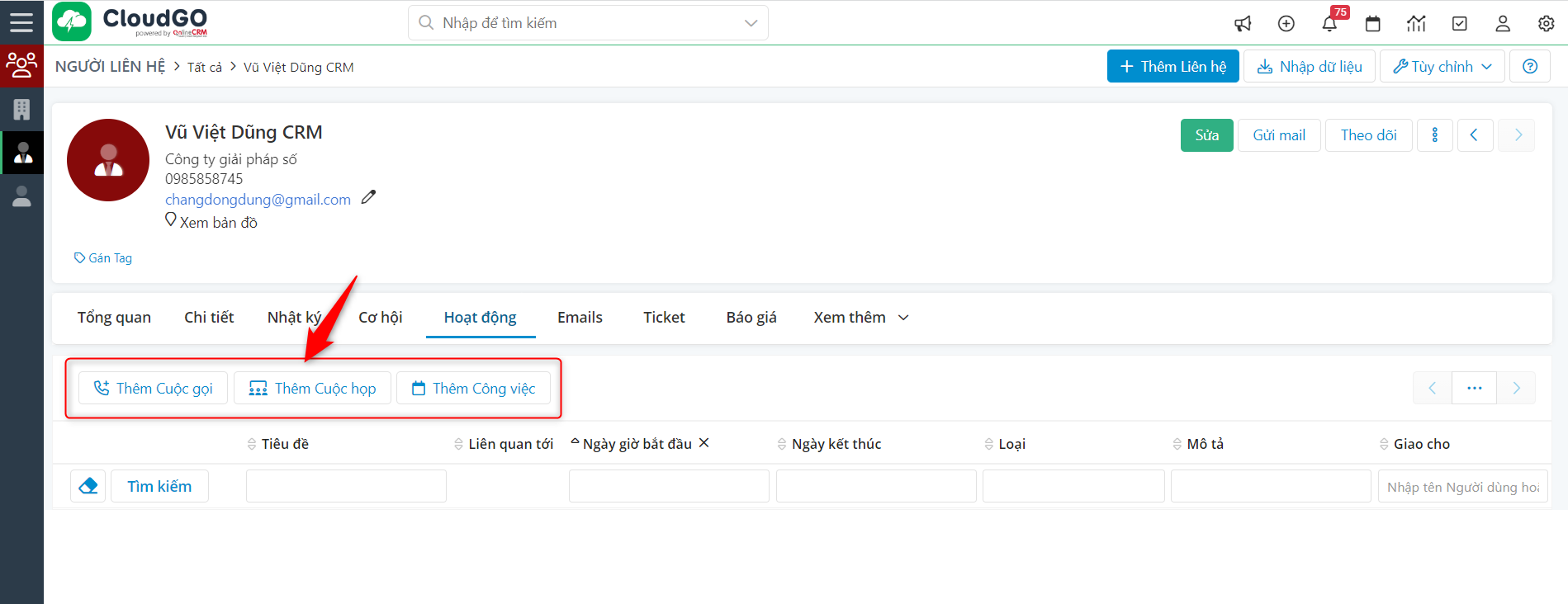Viewport: 1568px width, 604px height.
Task: Sort by Tiêu đề column
Action: pos(278,444)
